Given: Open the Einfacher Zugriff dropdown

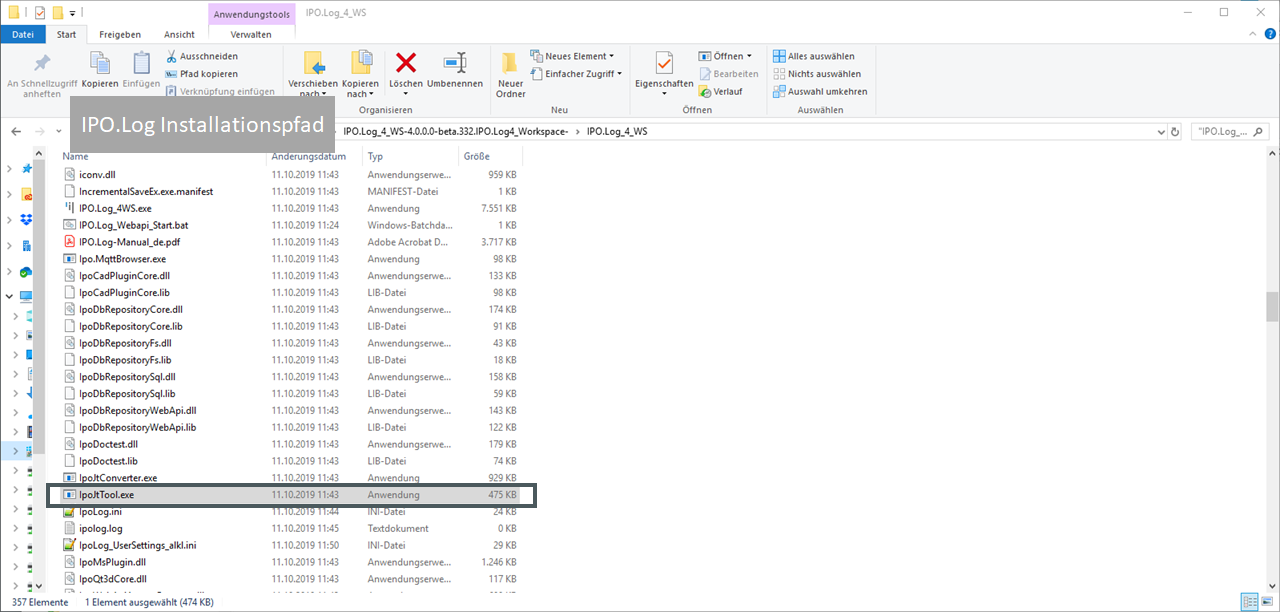Looking at the screenshot, I should coord(576,73).
